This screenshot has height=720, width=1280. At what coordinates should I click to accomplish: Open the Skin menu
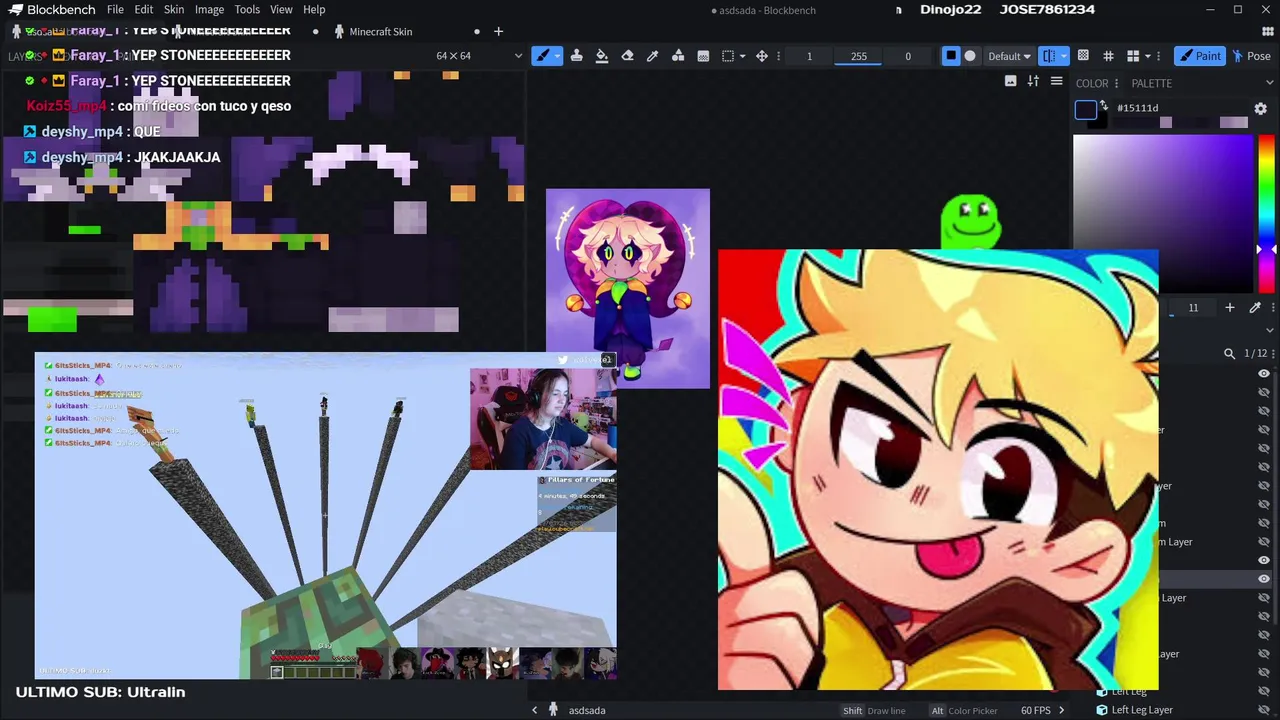[174, 10]
